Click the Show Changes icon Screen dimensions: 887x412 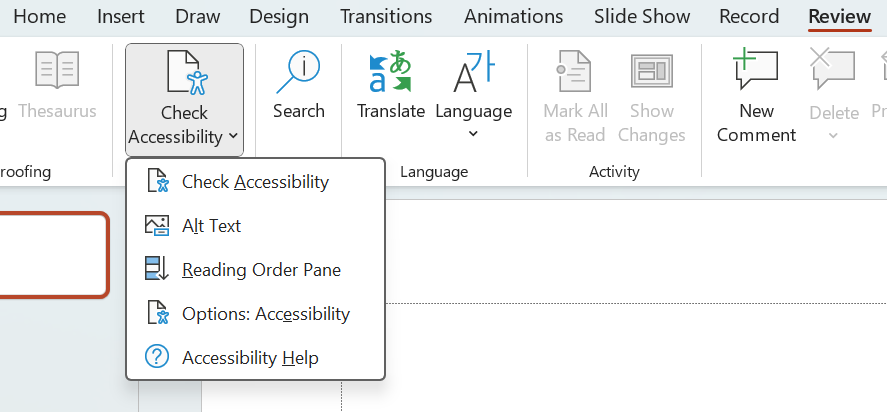coord(651,71)
